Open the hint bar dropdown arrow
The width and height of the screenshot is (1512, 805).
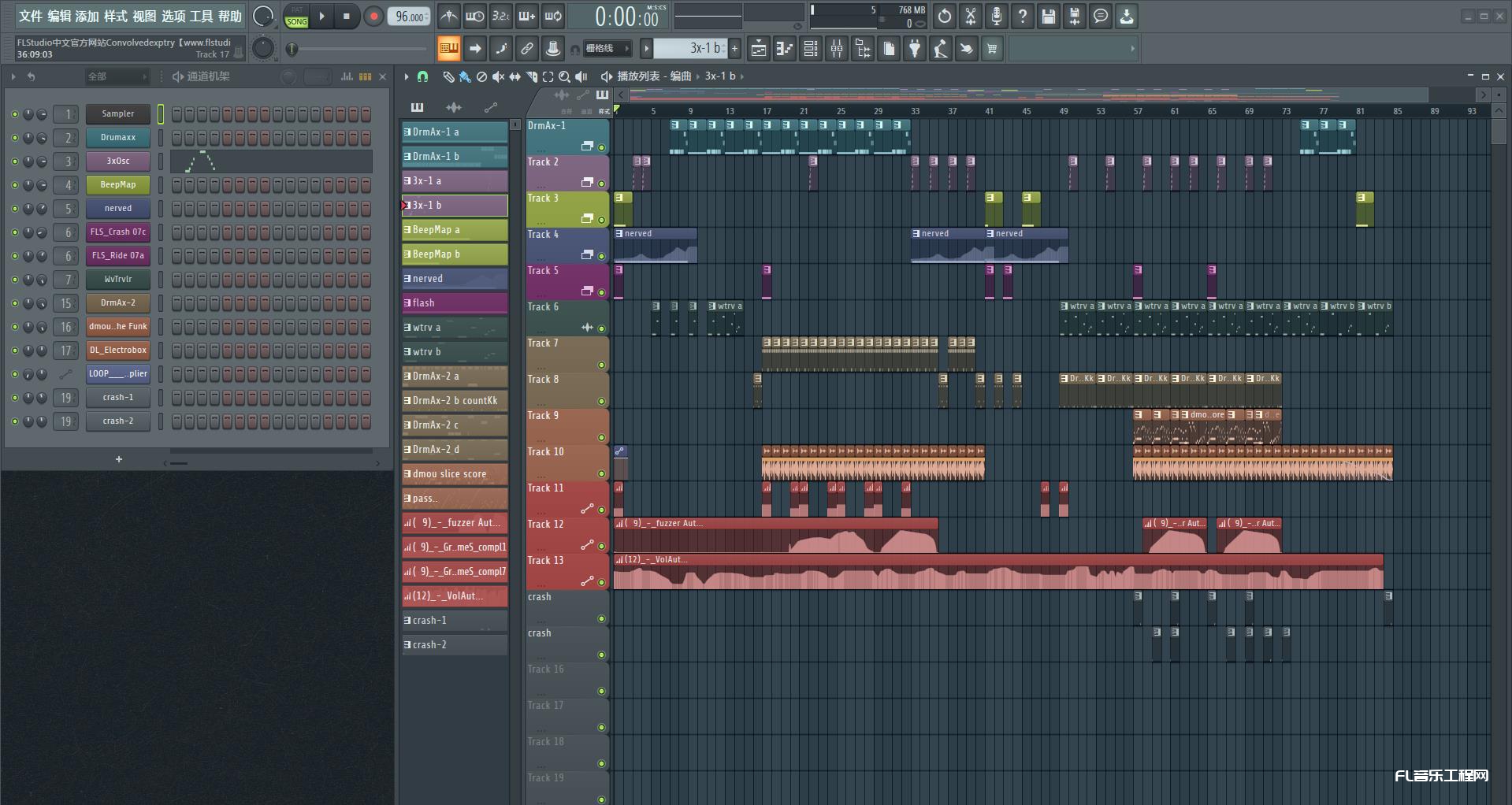(1132, 49)
